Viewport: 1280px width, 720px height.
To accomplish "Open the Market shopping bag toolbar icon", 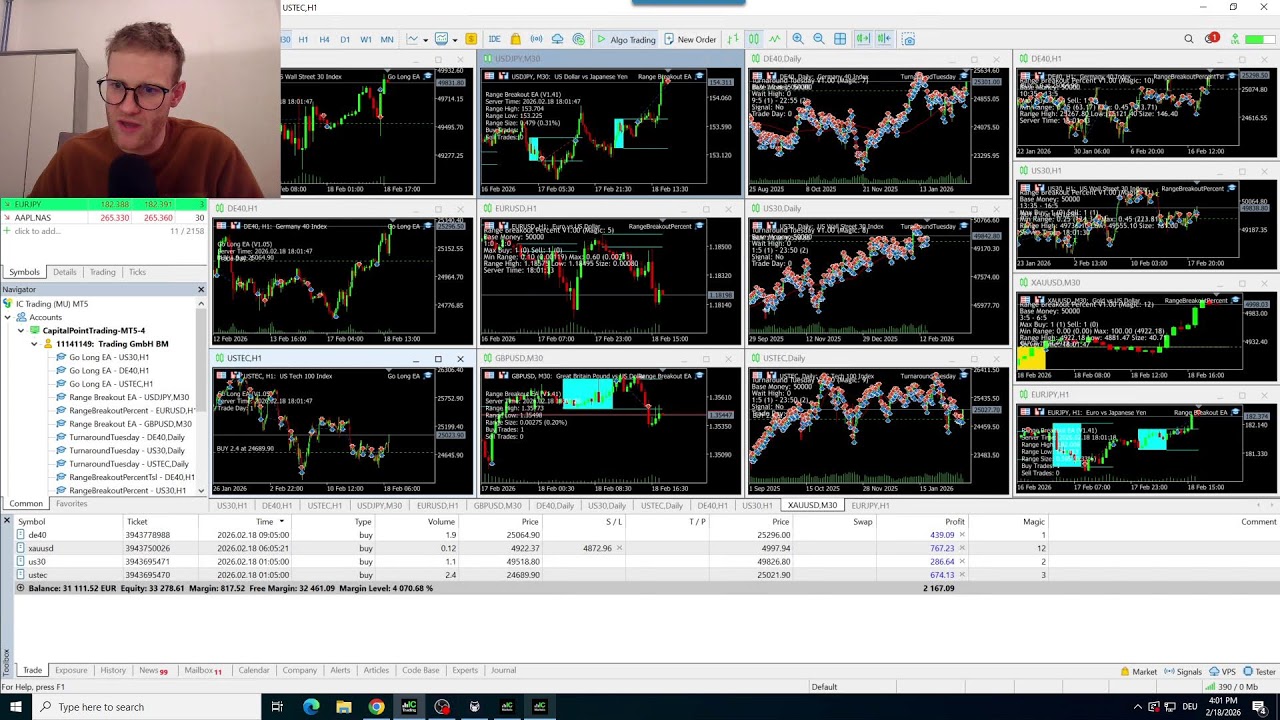I will pyautogui.click(x=515, y=39).
